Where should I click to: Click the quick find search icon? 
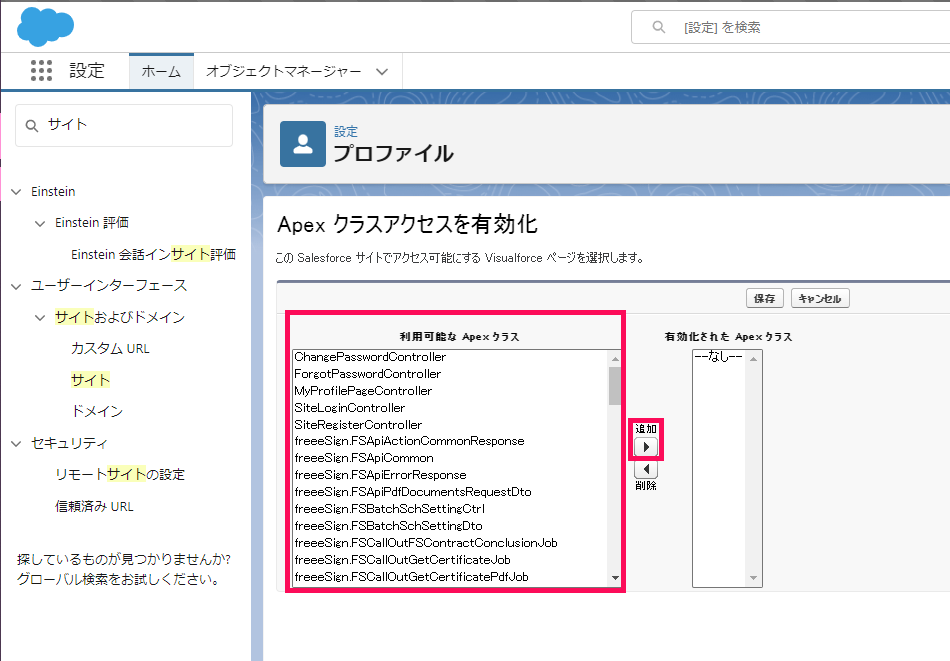(x=32, y=125)
